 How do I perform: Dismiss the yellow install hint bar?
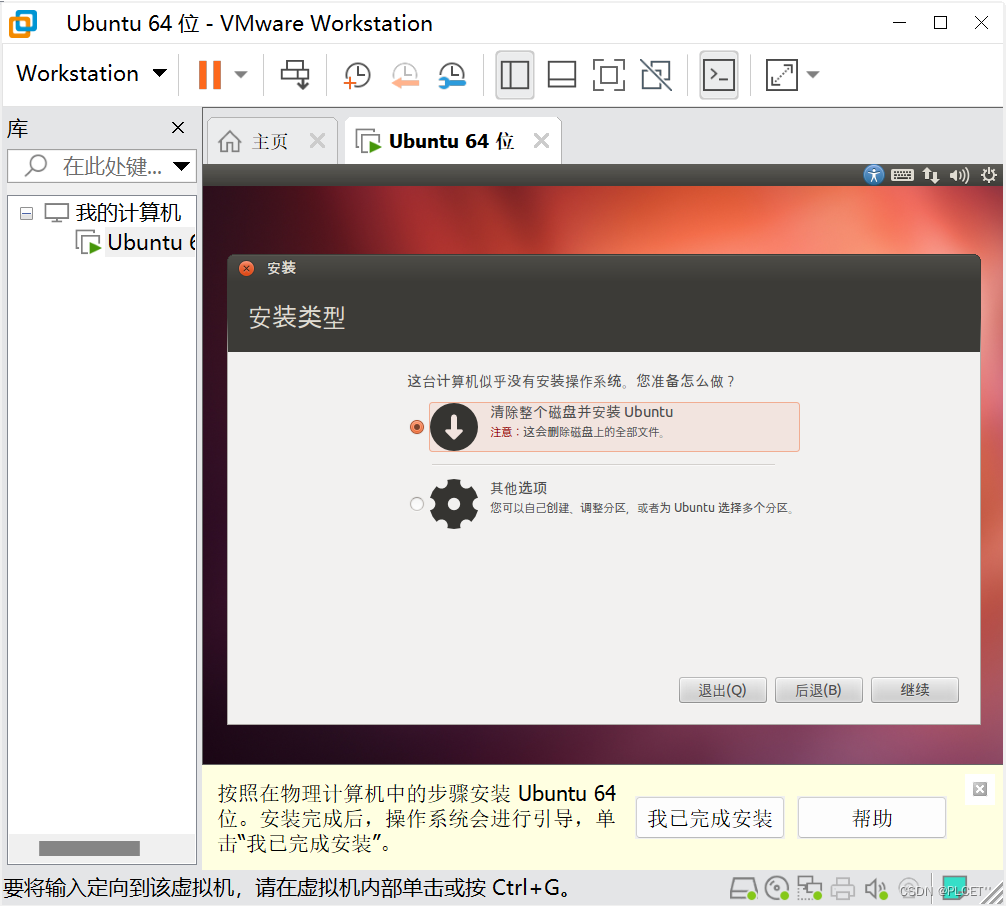(980, 789)
